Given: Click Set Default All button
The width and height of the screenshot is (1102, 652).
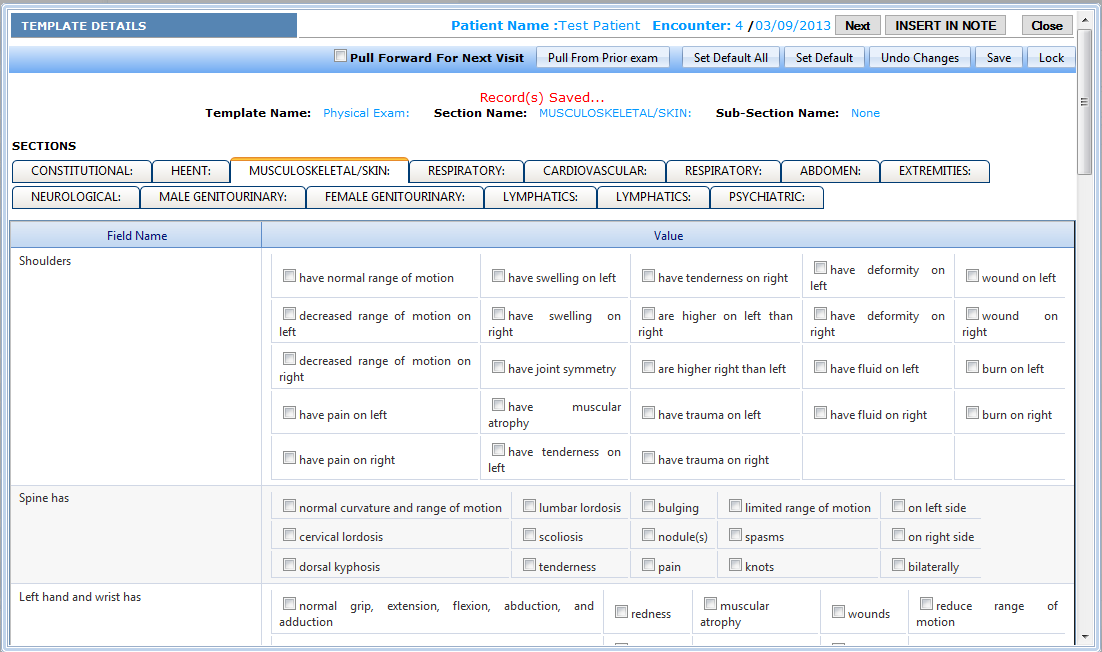Looking at the screenshot, I should coord(731,58).
